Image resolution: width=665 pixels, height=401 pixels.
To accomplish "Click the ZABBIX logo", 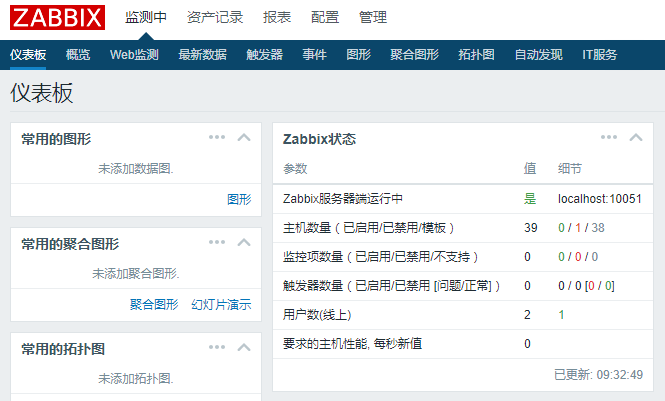I will [x=57, y=17].
